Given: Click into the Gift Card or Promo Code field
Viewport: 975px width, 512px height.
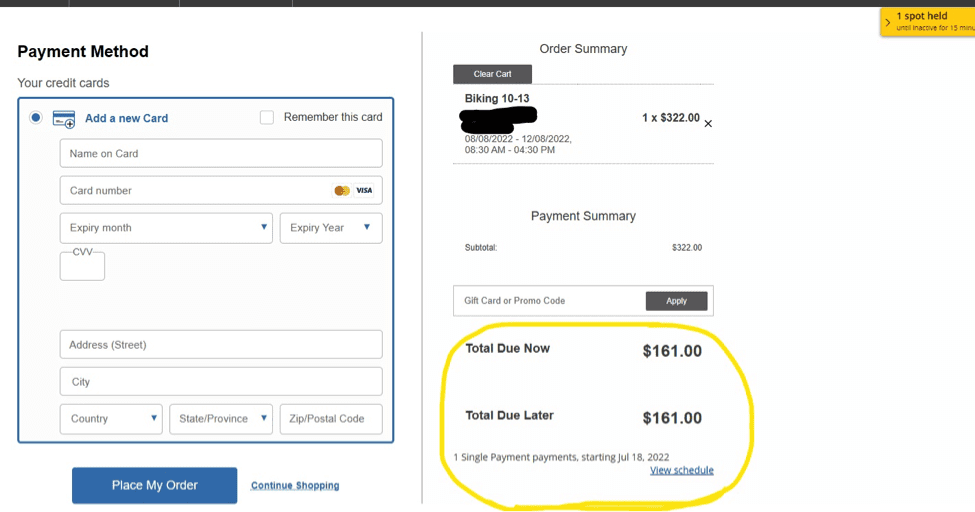Looking at the screenshot, I should 550,300.
